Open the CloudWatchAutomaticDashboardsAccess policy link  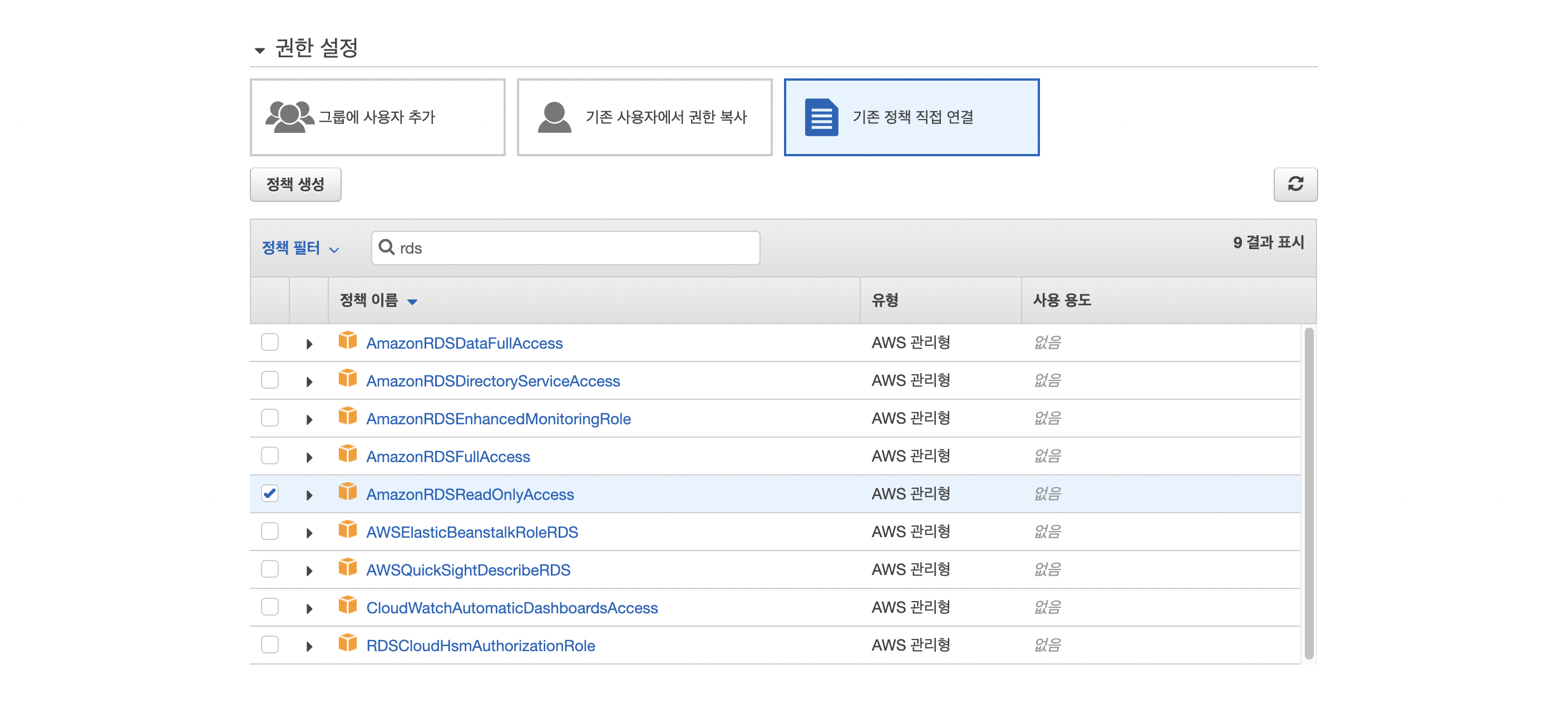511,607
